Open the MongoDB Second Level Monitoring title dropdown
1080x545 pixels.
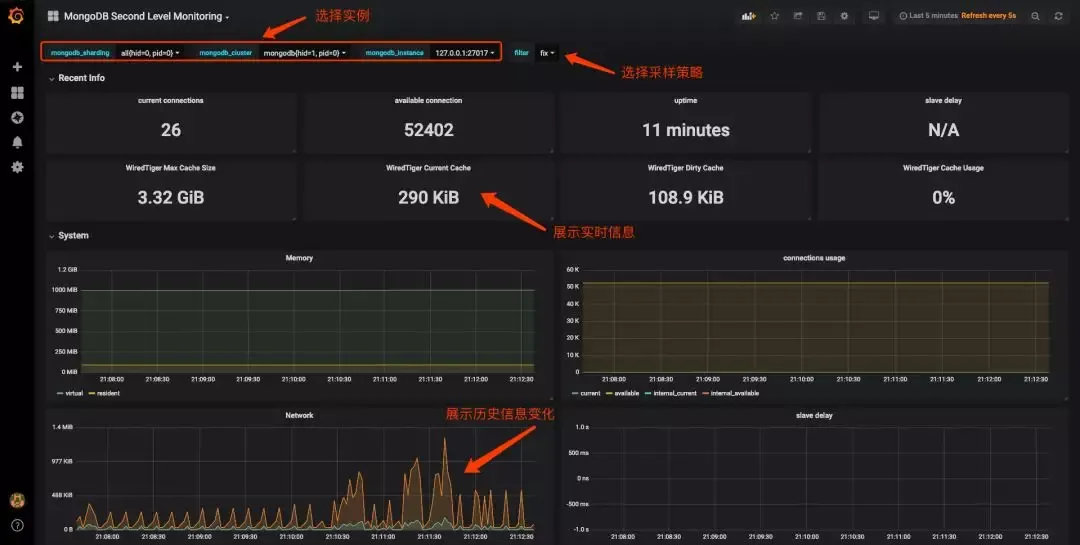pyautogui.click(x=147, y=16)
